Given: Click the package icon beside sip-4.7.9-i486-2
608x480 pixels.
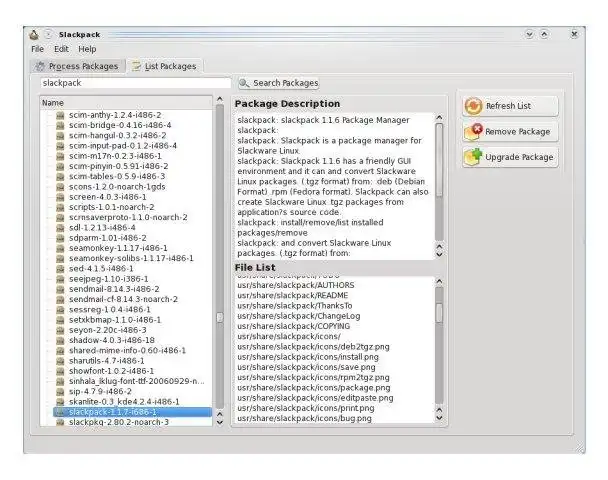Looking at the screenshot, I should click(x=60, y=392).
